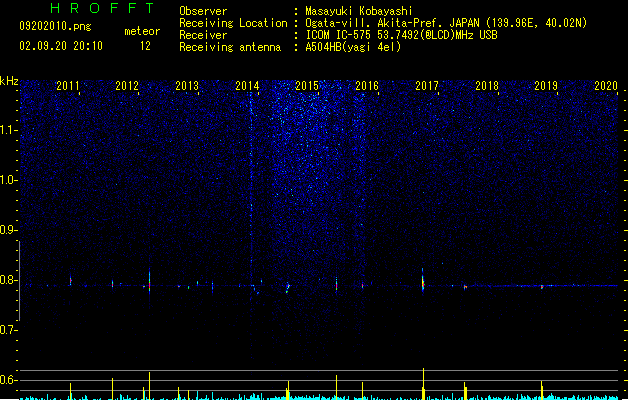Click the observer name Masayuki Kobayashi
Screen dimensions: 629x400
point(359,11)
